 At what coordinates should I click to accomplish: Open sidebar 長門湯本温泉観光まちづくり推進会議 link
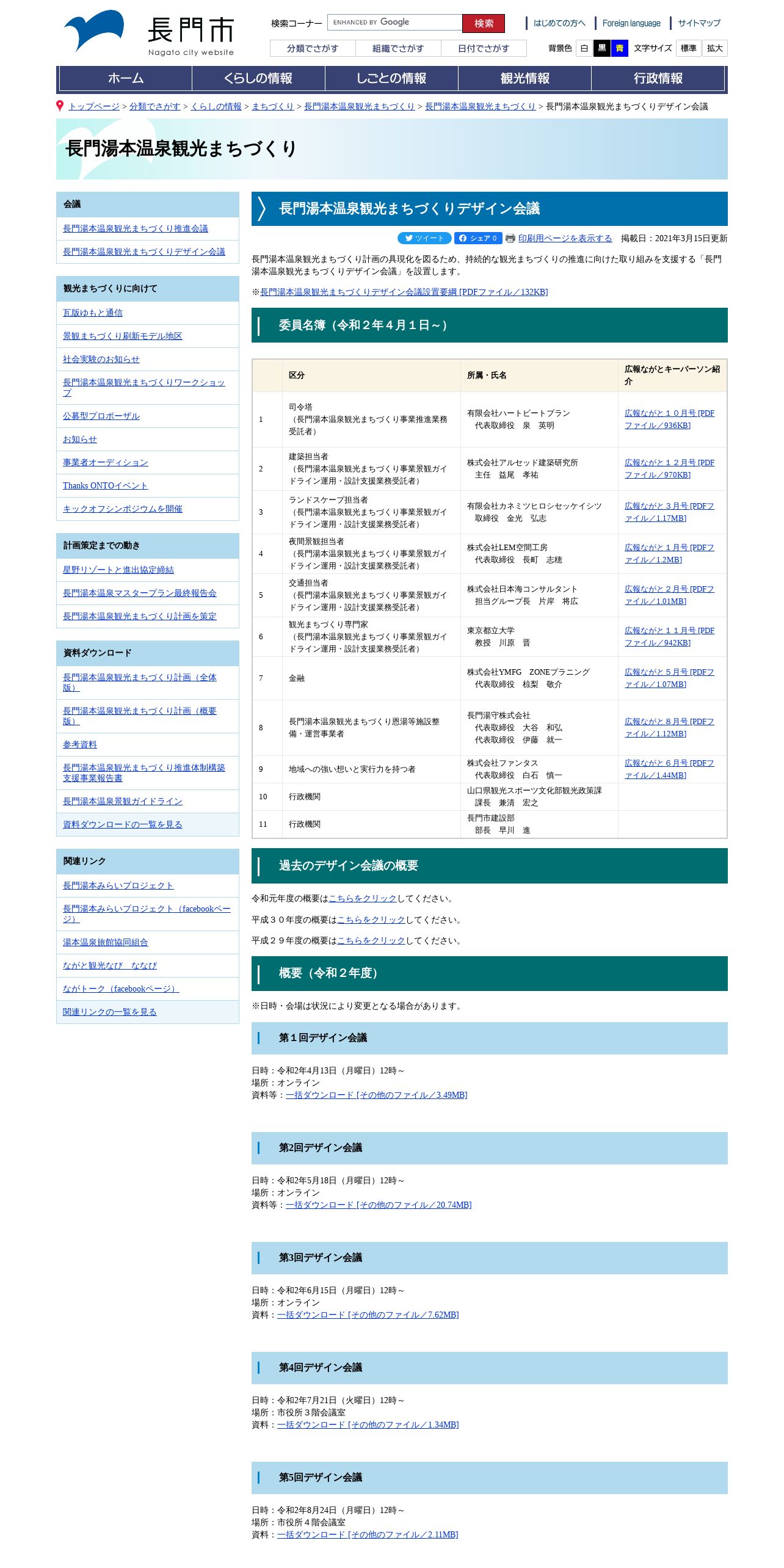pos(136,228)
